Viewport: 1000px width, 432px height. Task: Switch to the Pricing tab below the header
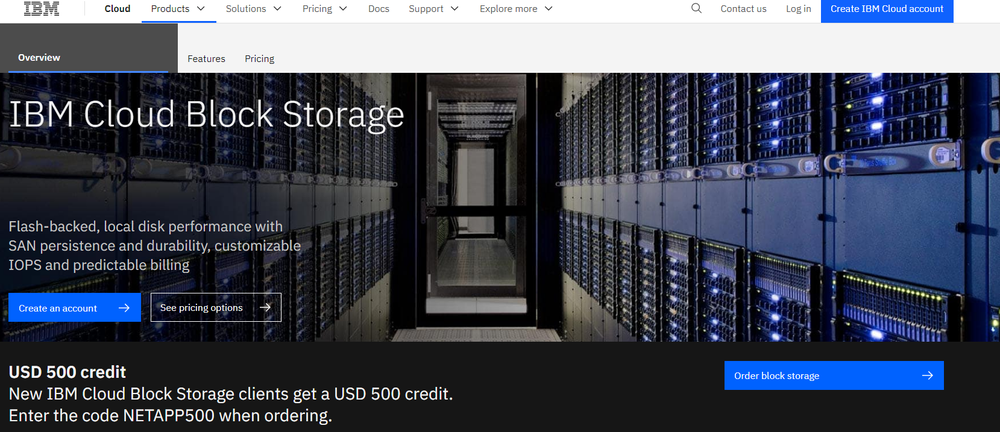[x=260, y=59]
